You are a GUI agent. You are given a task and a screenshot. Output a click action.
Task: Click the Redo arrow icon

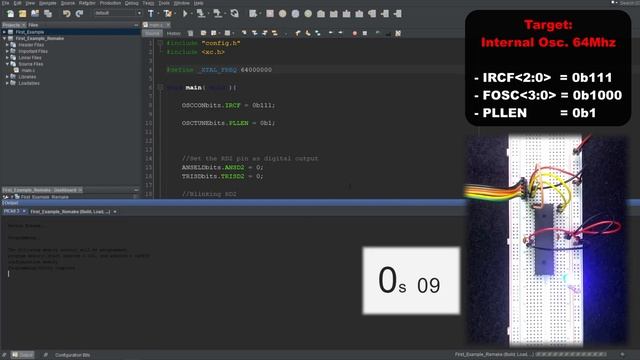pyautogui.click(x=79, y=13)
